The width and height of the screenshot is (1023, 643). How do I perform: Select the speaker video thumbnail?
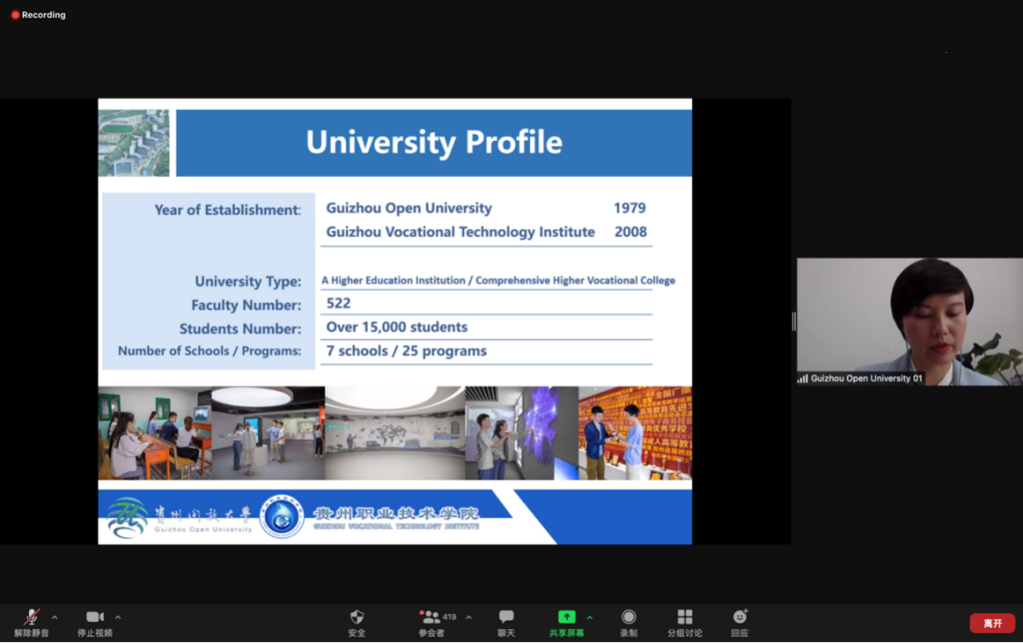point(909,320)
